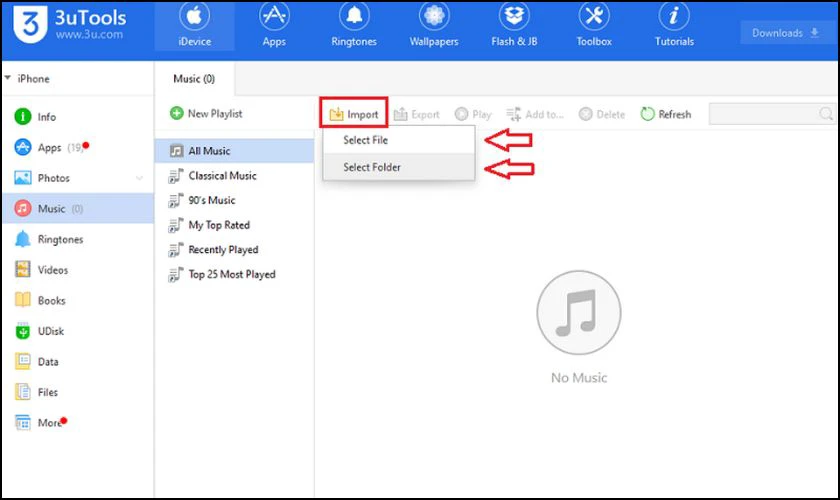Open the Import dropdown button
840x500 pixels.
354,114
